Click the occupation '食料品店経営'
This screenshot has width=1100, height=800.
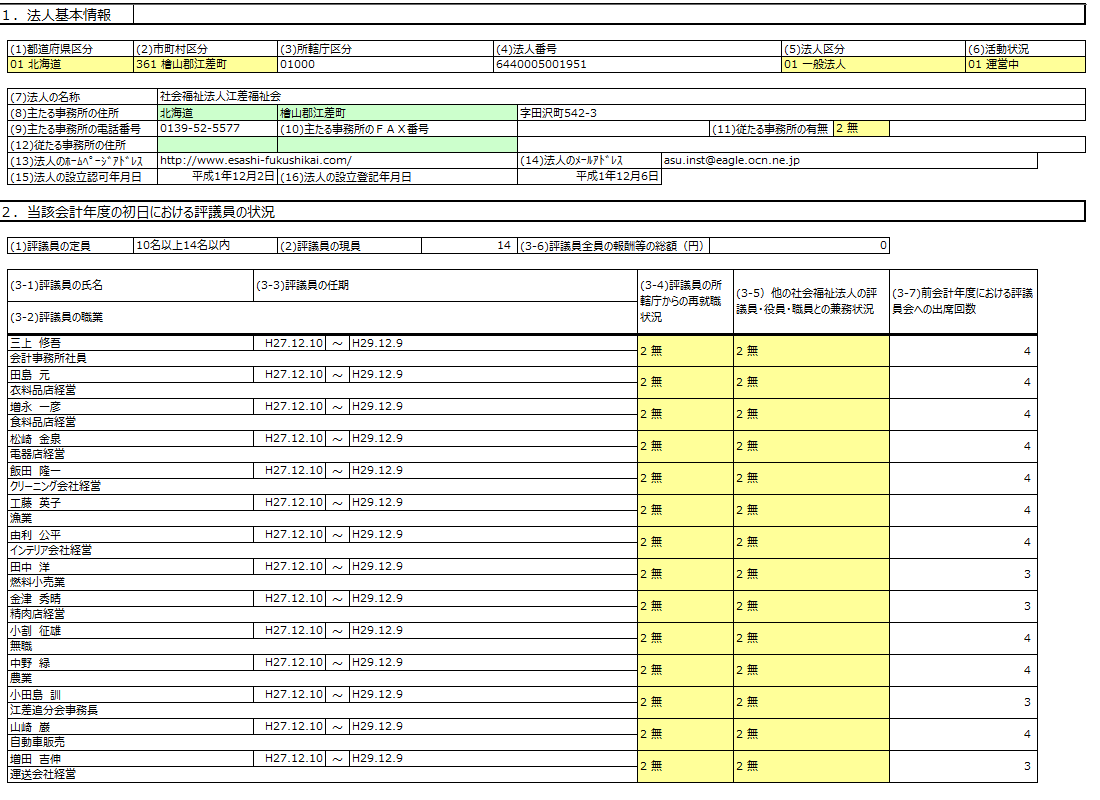[322, 422]
